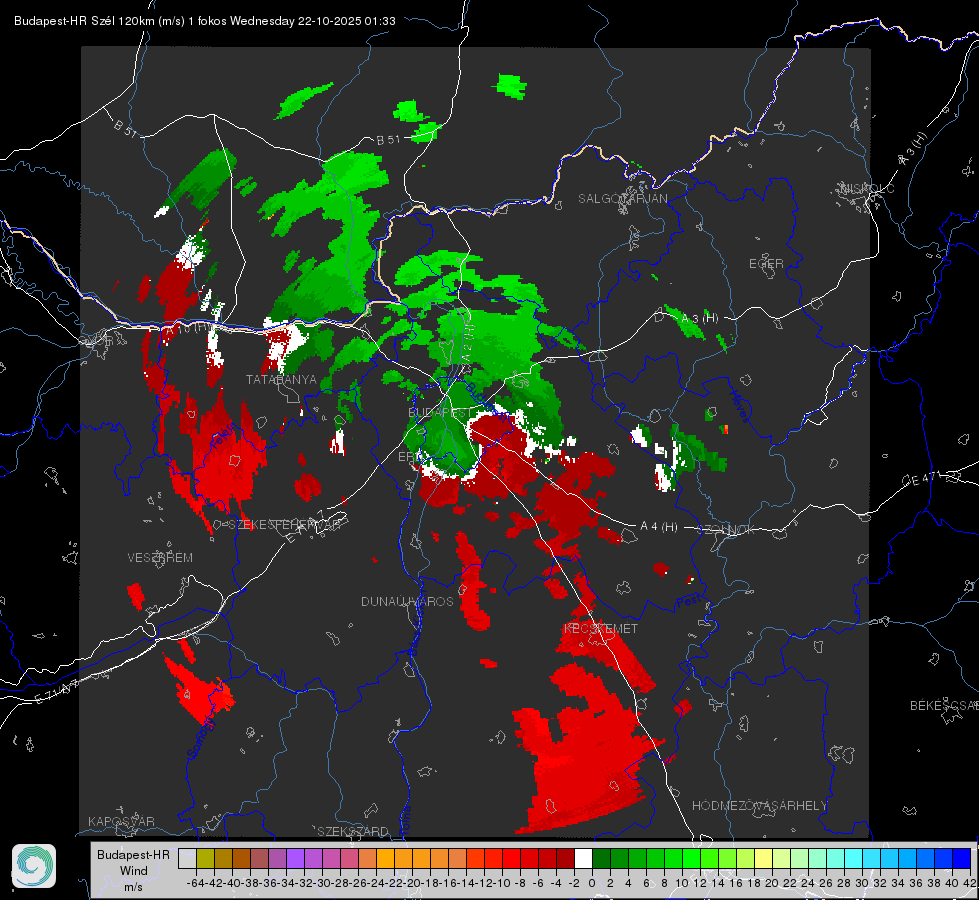The width and height of the screenshot is (979, 900).
Task: Click the BUDAPEST city label
Action: (440, 413)
